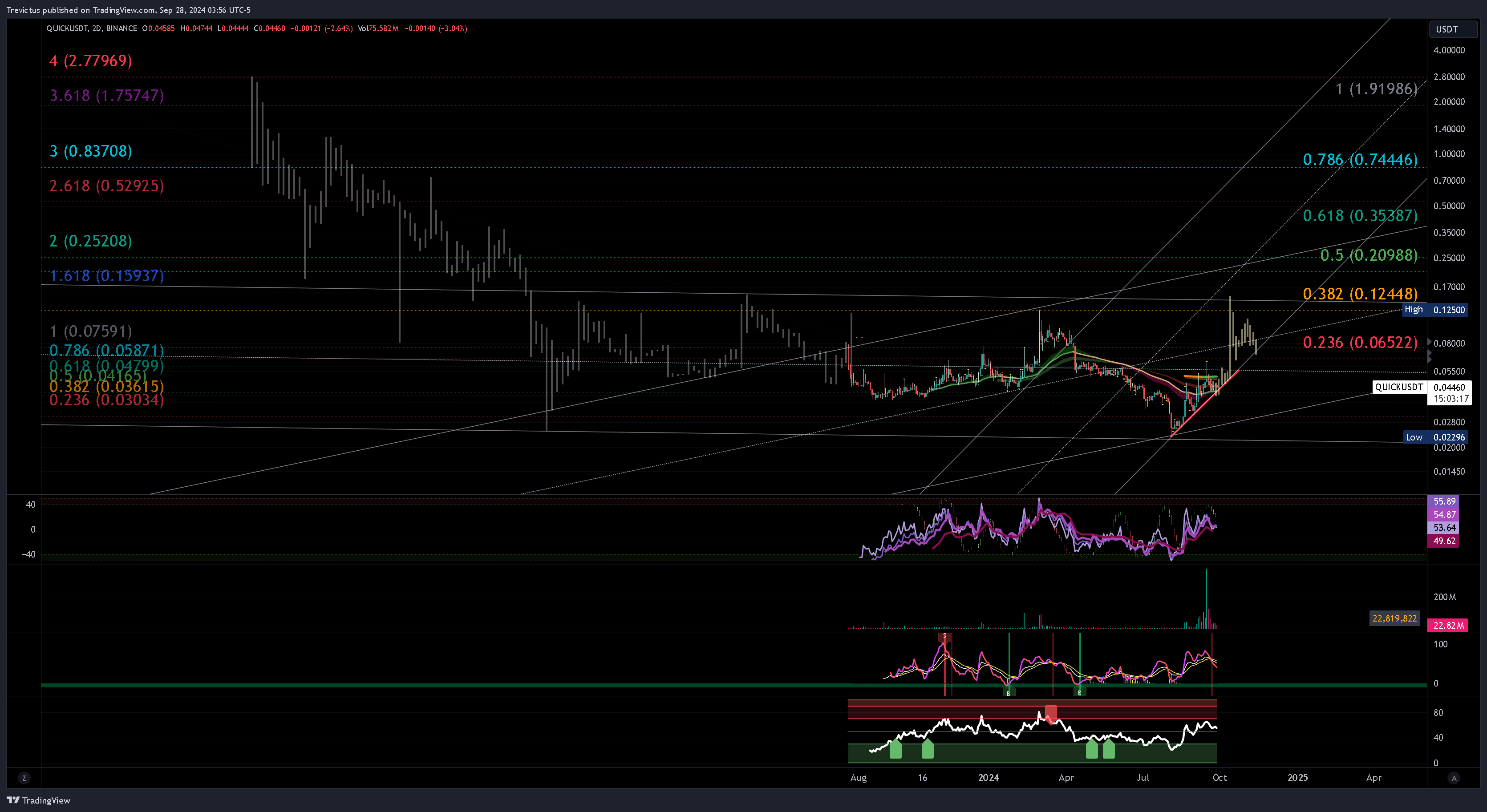Select the Fib label 0.382 (0.12448)

[1360, 294]
